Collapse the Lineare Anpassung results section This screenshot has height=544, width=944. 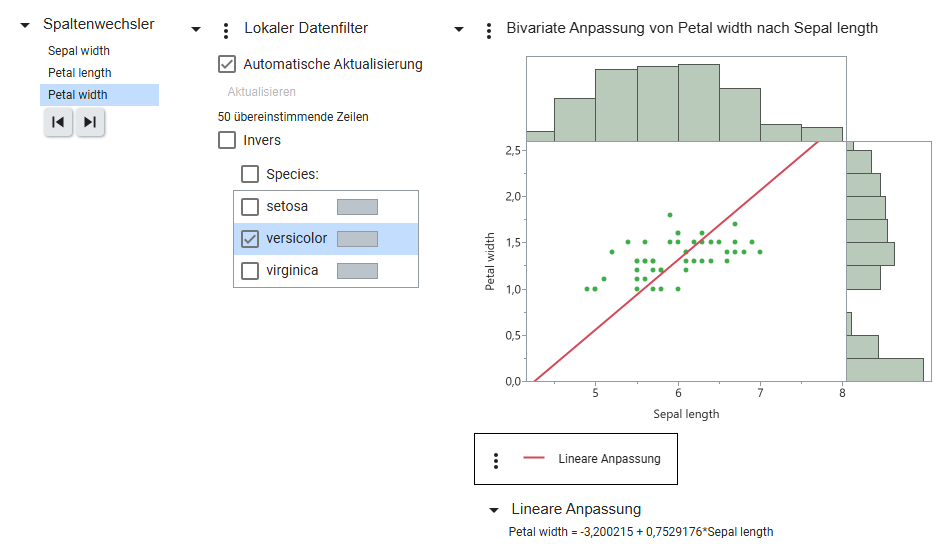click(494, 510)
